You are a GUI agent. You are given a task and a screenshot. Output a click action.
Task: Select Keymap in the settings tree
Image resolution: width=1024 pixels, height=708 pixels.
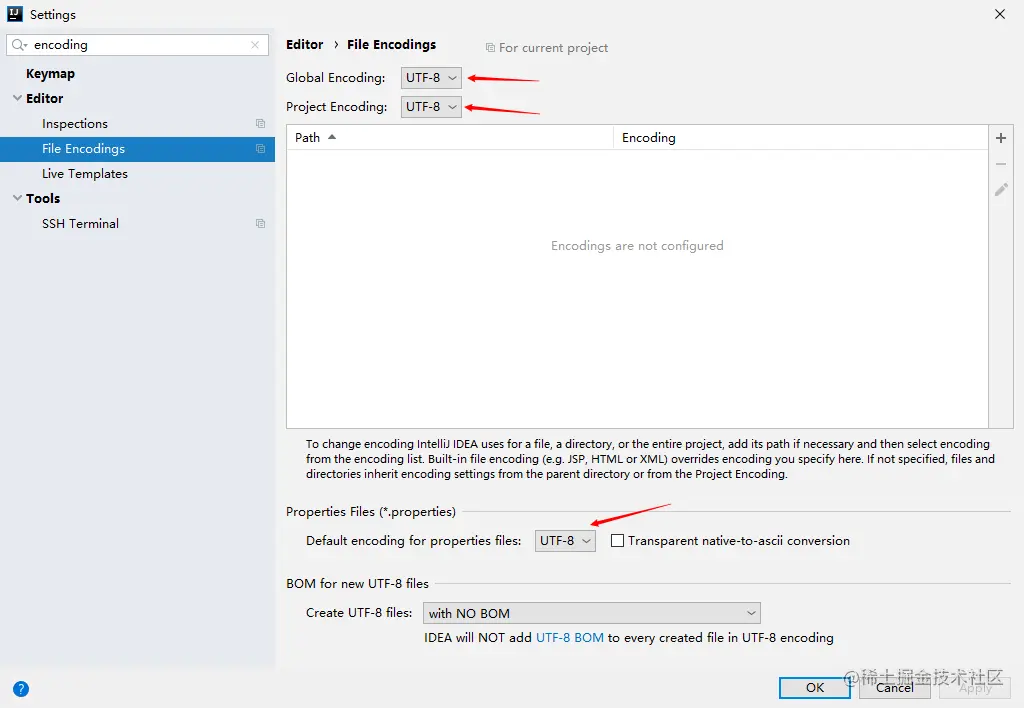pos(50,74)
